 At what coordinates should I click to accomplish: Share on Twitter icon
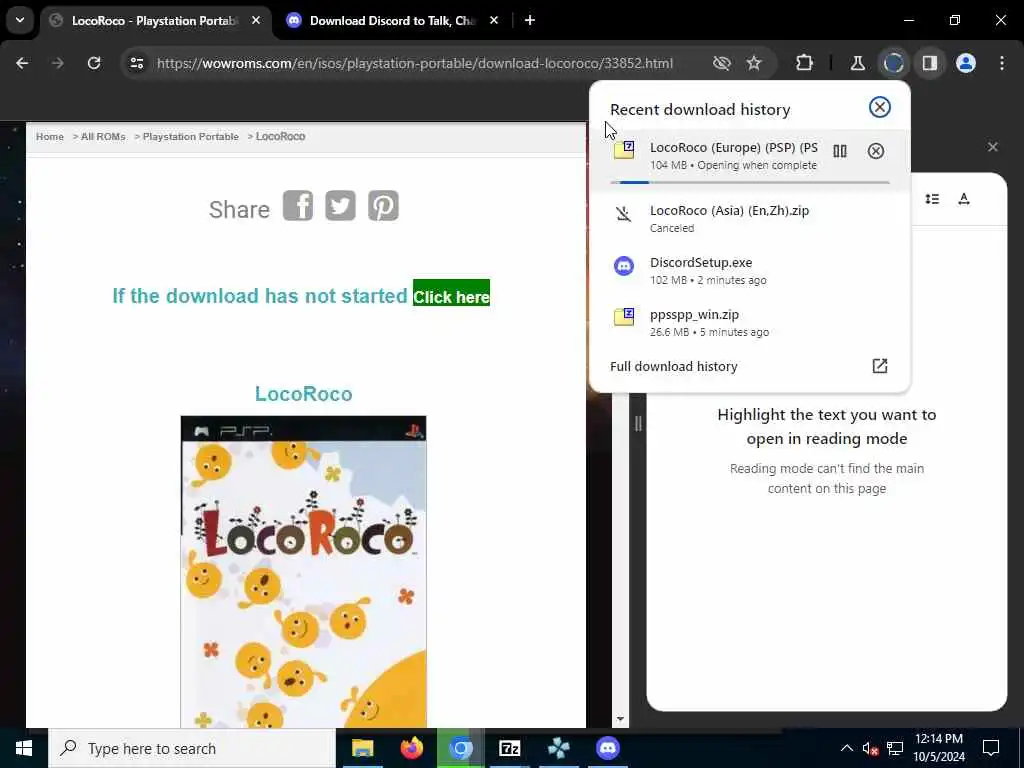coord(340,206)
